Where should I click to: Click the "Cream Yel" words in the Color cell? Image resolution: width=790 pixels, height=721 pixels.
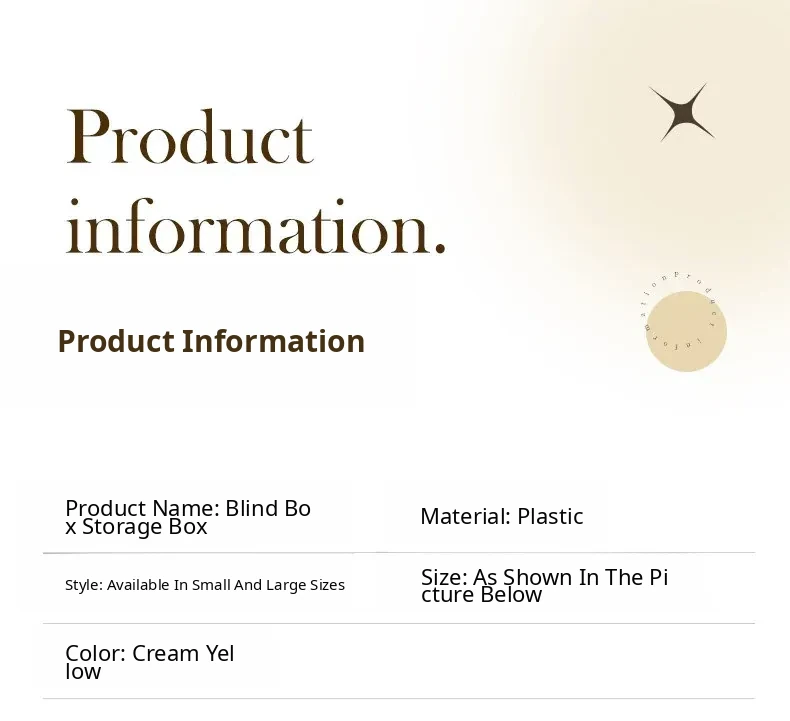point(183,653)
